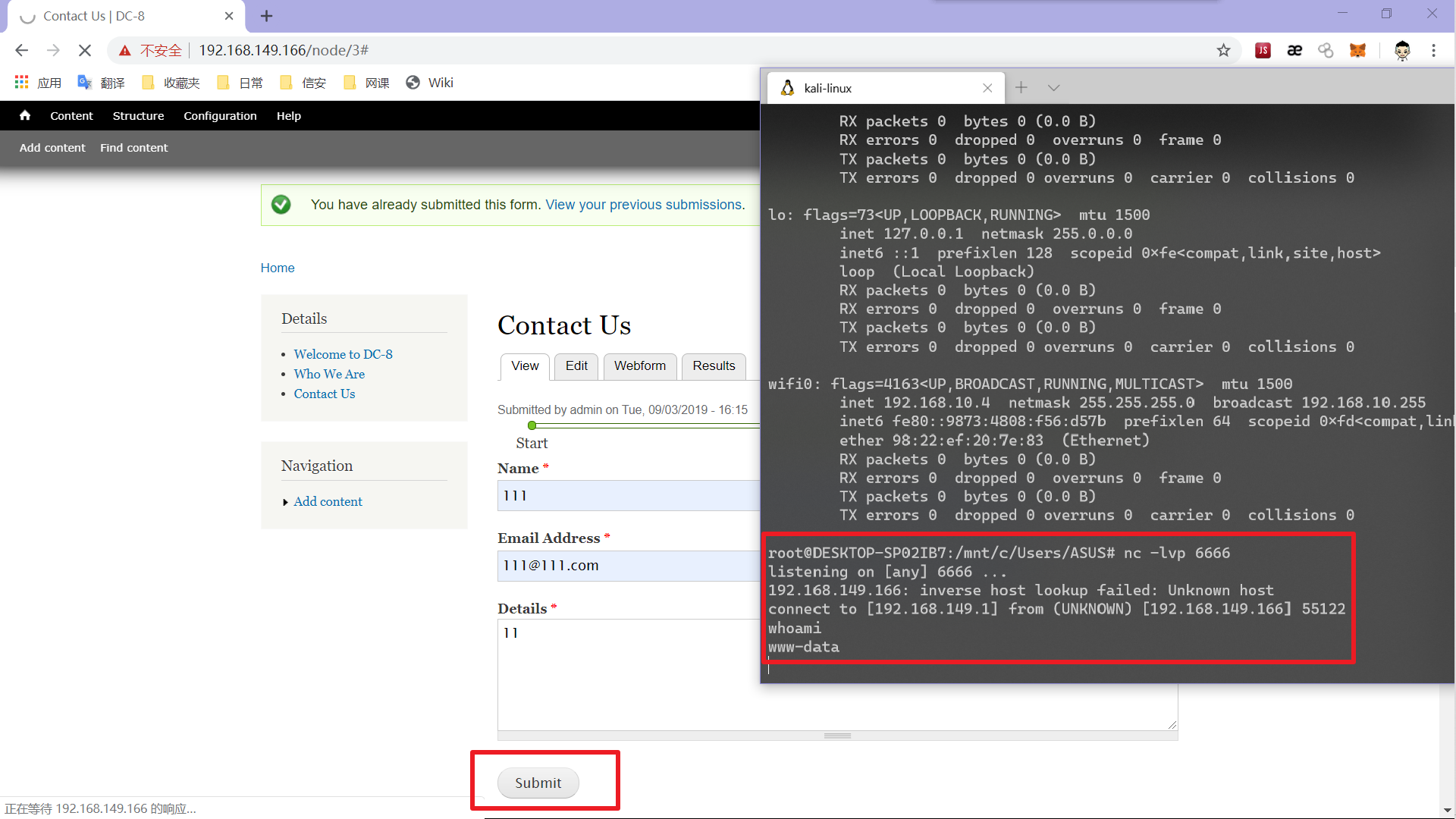Viewport: 1456px width, 819px height.
Task: Open the red JS extension icon
Action: click(x=1263, y=50)
